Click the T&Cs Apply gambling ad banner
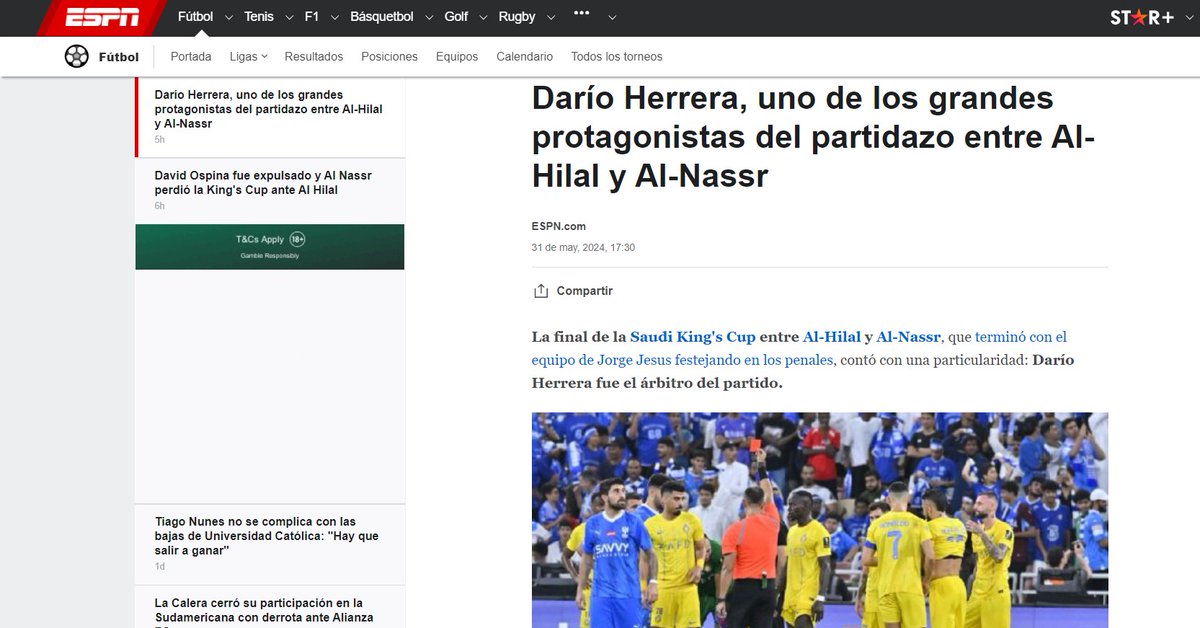The width and height of the screenshot is (1200, 628). (x=270, y=247)
